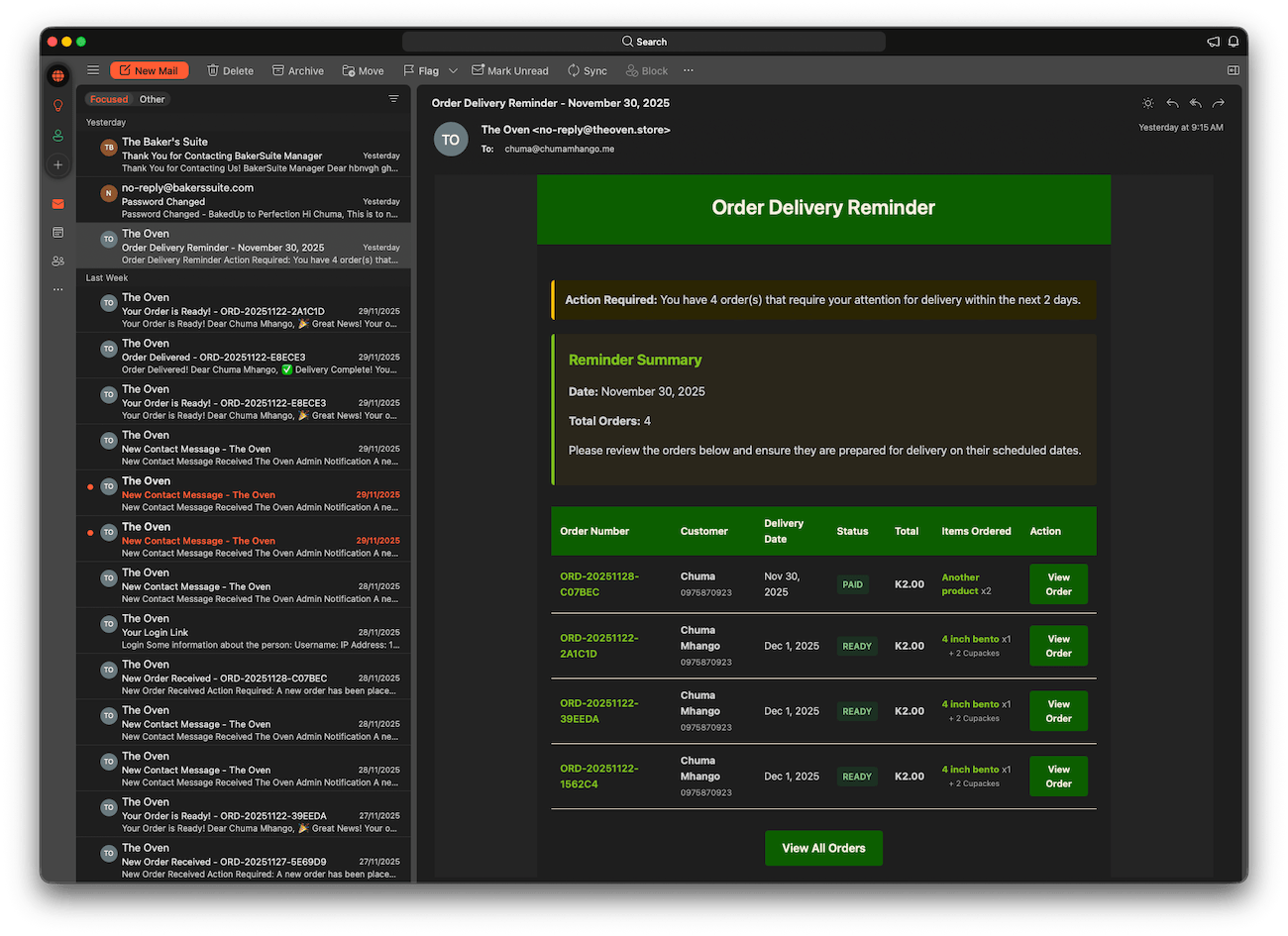This screenshot has width=1288, height=936.
Task: Click the megaphone announcements icon
Action: coord(1213,42)
